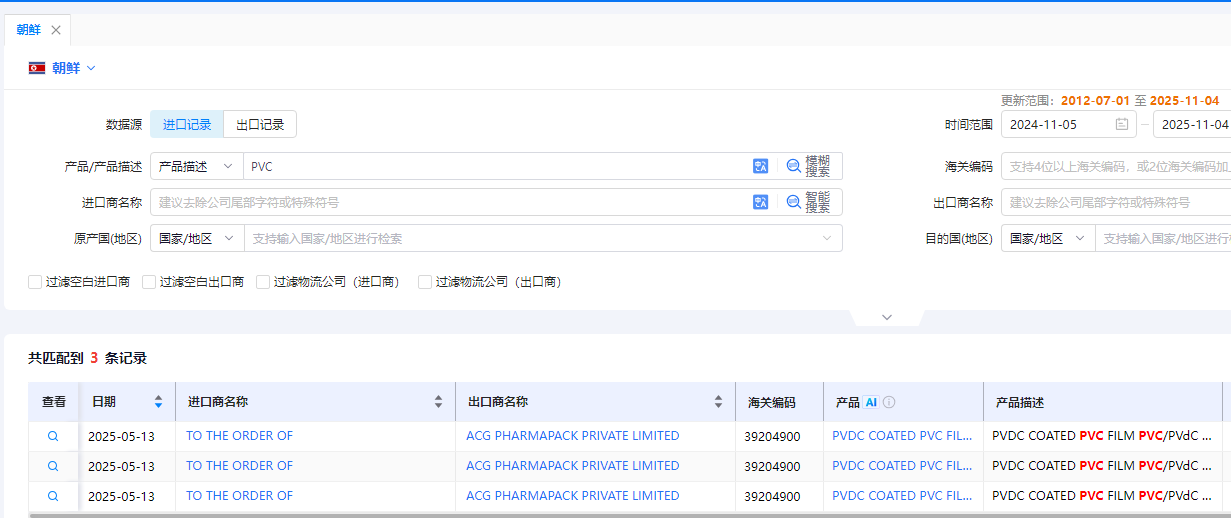Viewport: 1231px width, 518px height.
Task: Switch to 出口记录 data source
Action: point(260,125)
